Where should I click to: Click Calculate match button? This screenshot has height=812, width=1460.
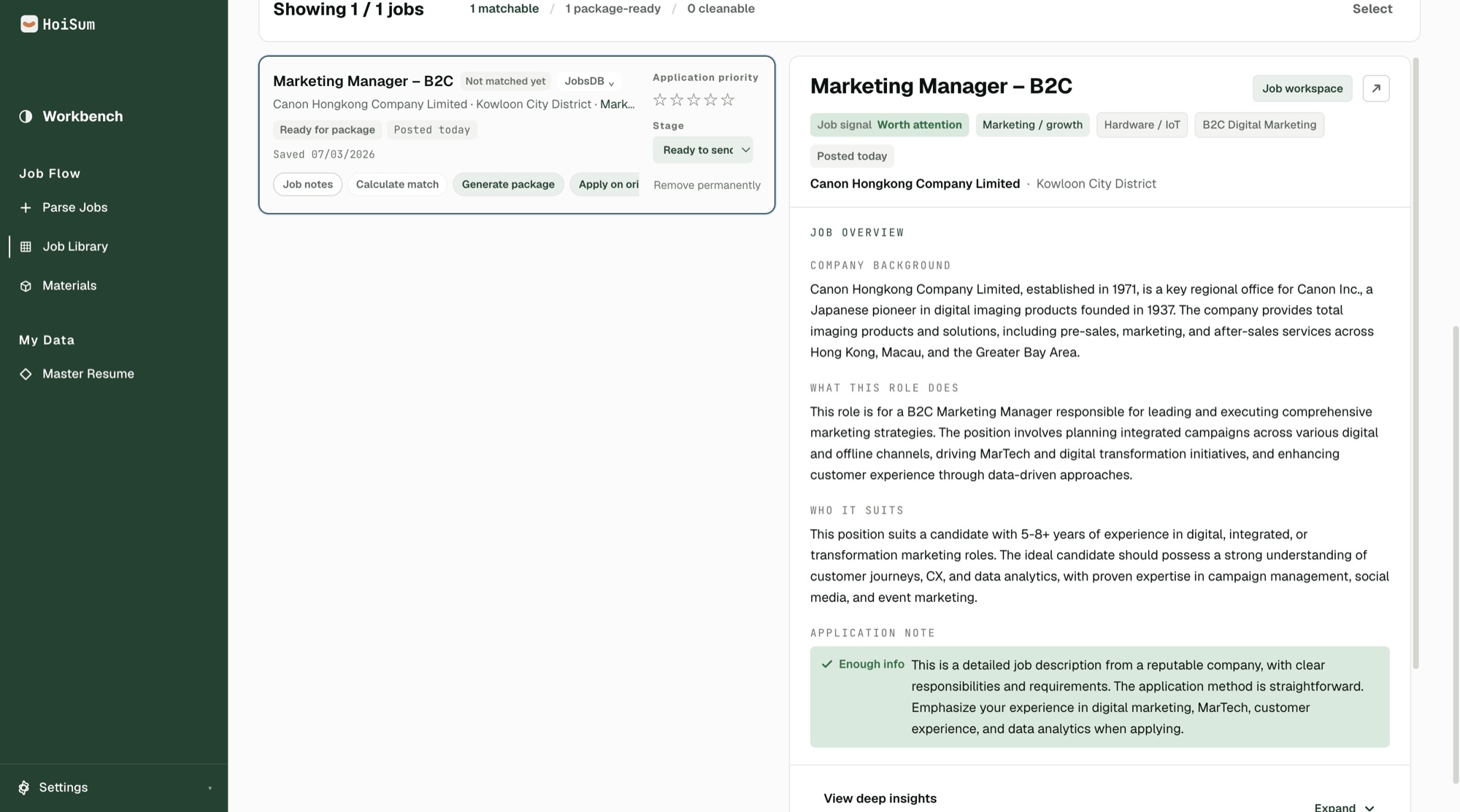[397, 185]
